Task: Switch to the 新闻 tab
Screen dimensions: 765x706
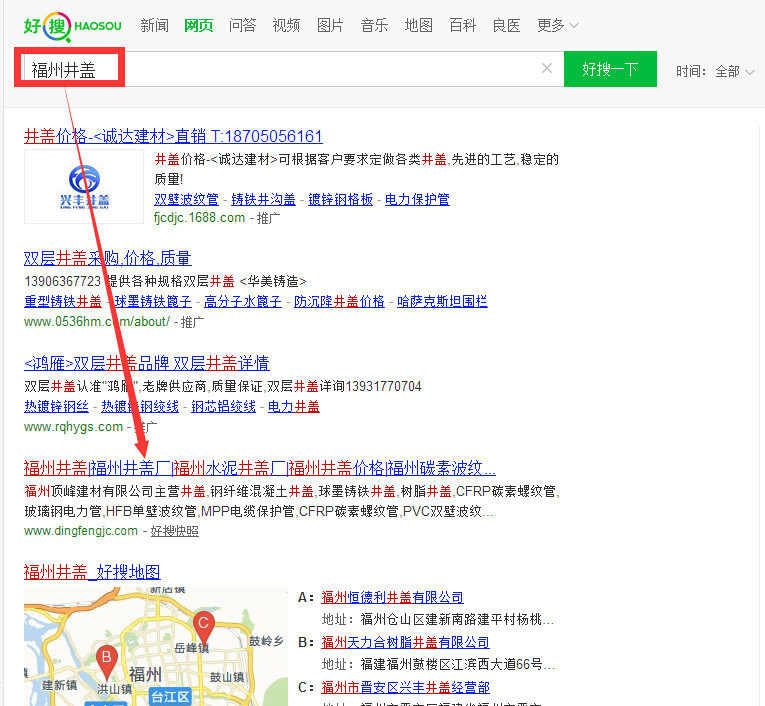Action: click(x=154, y=25)
